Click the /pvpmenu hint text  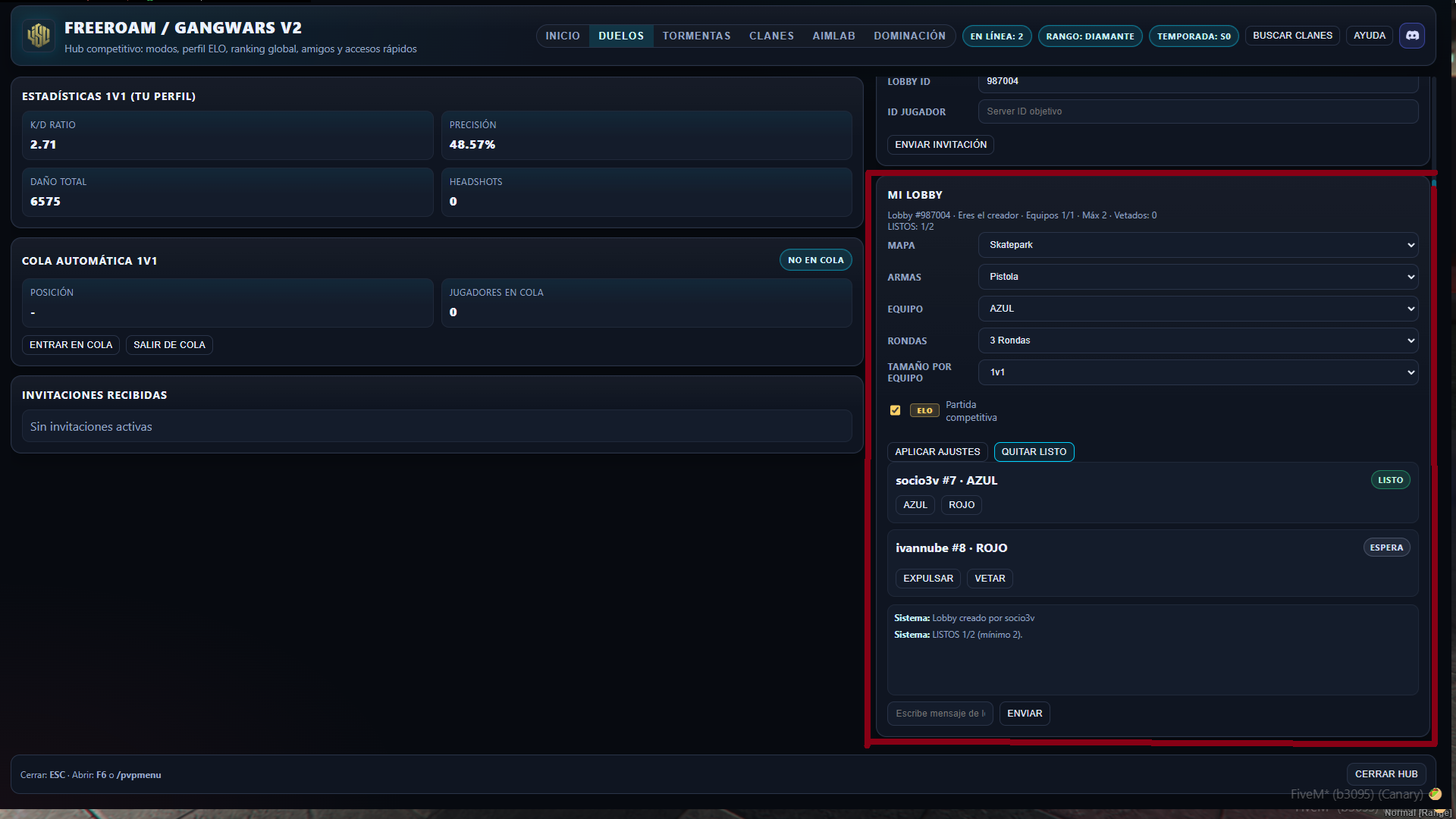(139, 775)
